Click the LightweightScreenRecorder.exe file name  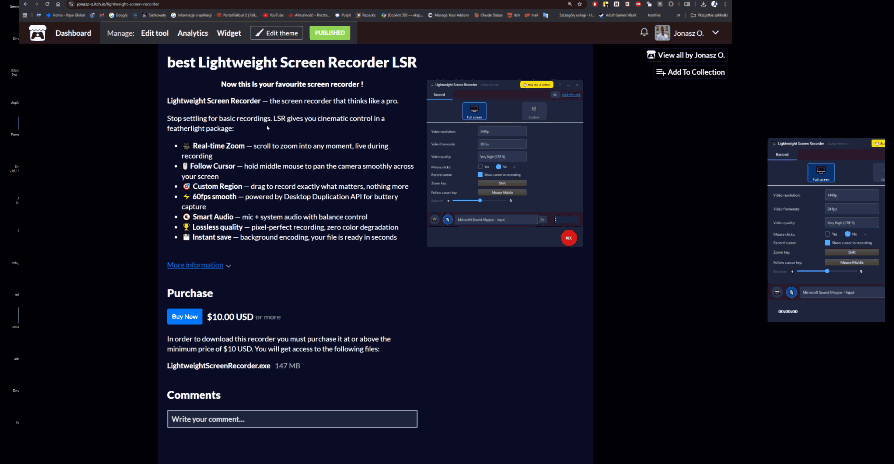tap(218, 366)
